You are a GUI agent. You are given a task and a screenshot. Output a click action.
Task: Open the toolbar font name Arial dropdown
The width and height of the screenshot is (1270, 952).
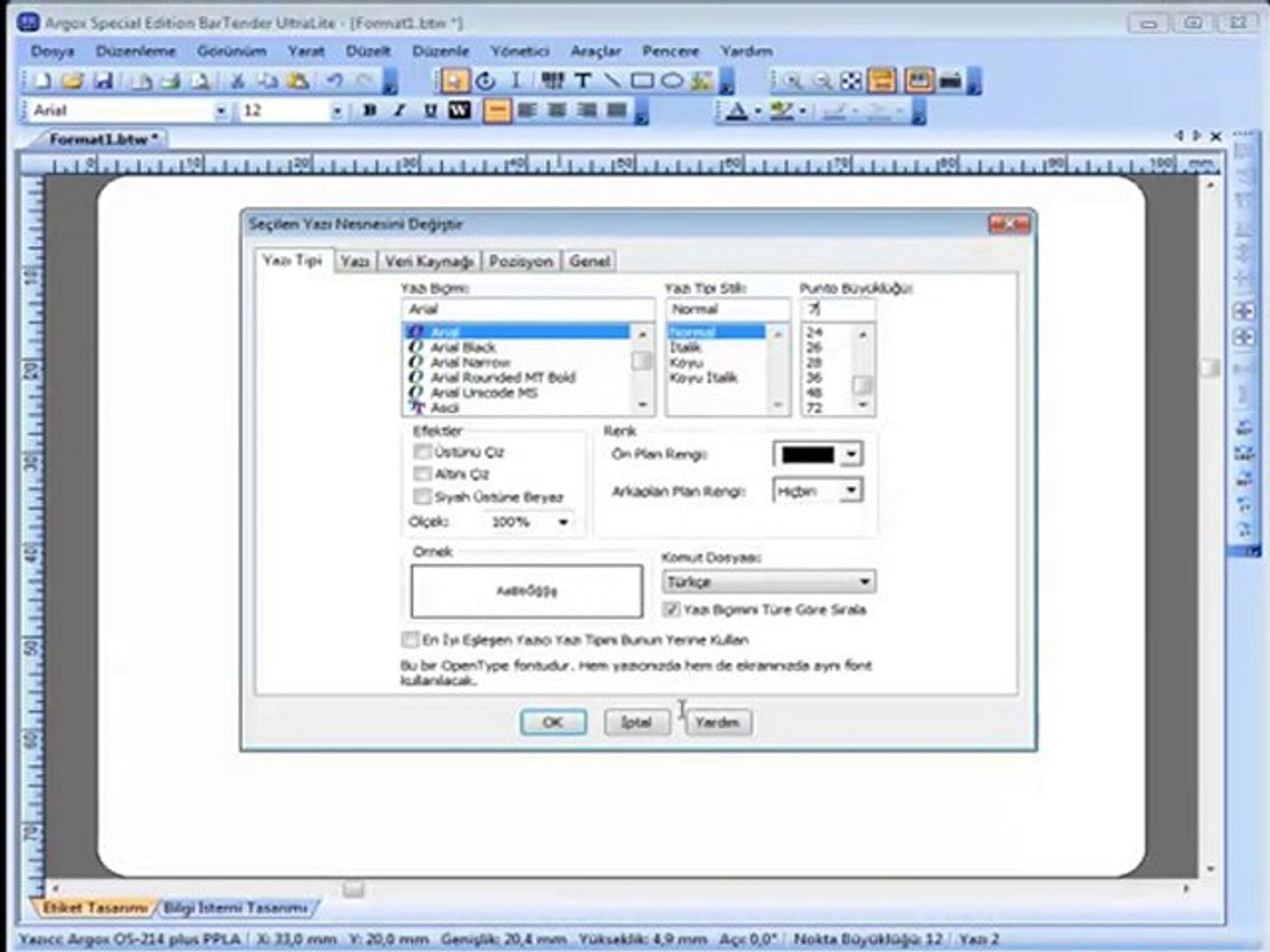tap(221, 111)
